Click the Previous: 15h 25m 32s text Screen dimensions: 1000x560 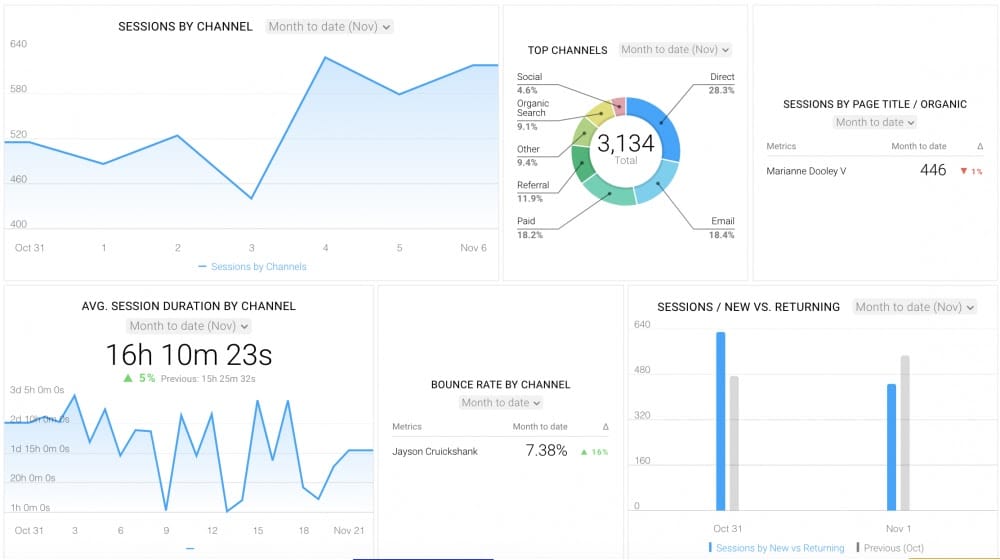pos(208,379)
